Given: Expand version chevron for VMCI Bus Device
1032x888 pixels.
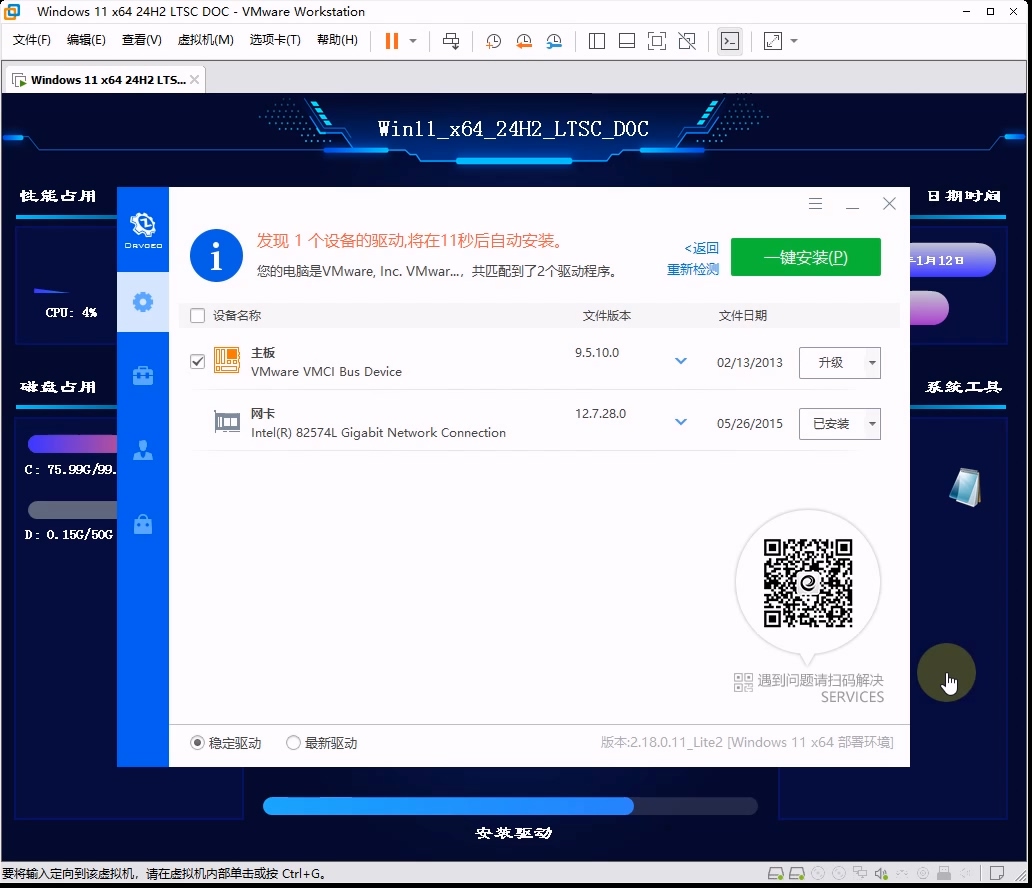Looking at the screenshot, I should [681, 361].
